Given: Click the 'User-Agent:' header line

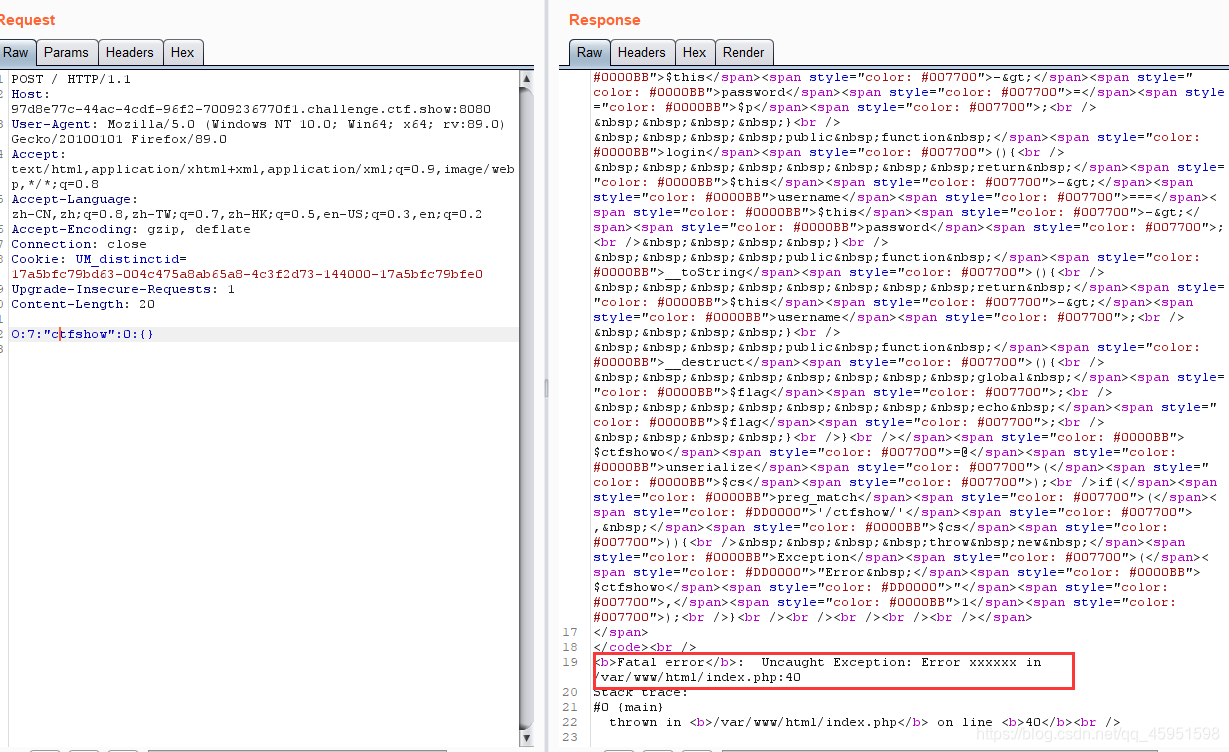Looking at the screenshot, I should tap(258, 124).
